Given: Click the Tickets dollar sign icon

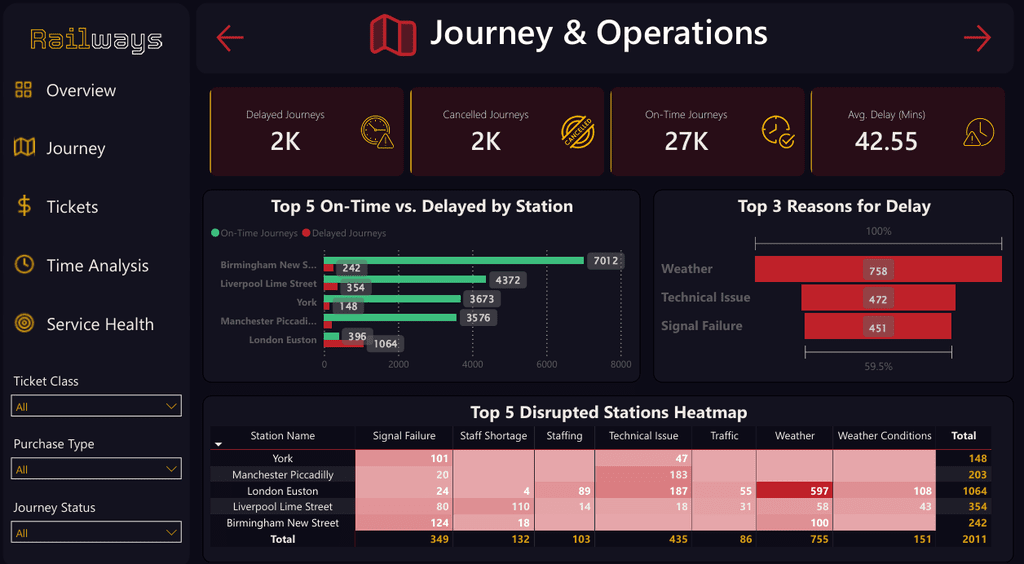Looking at the screenshot, I should click(x=24, y=206).
